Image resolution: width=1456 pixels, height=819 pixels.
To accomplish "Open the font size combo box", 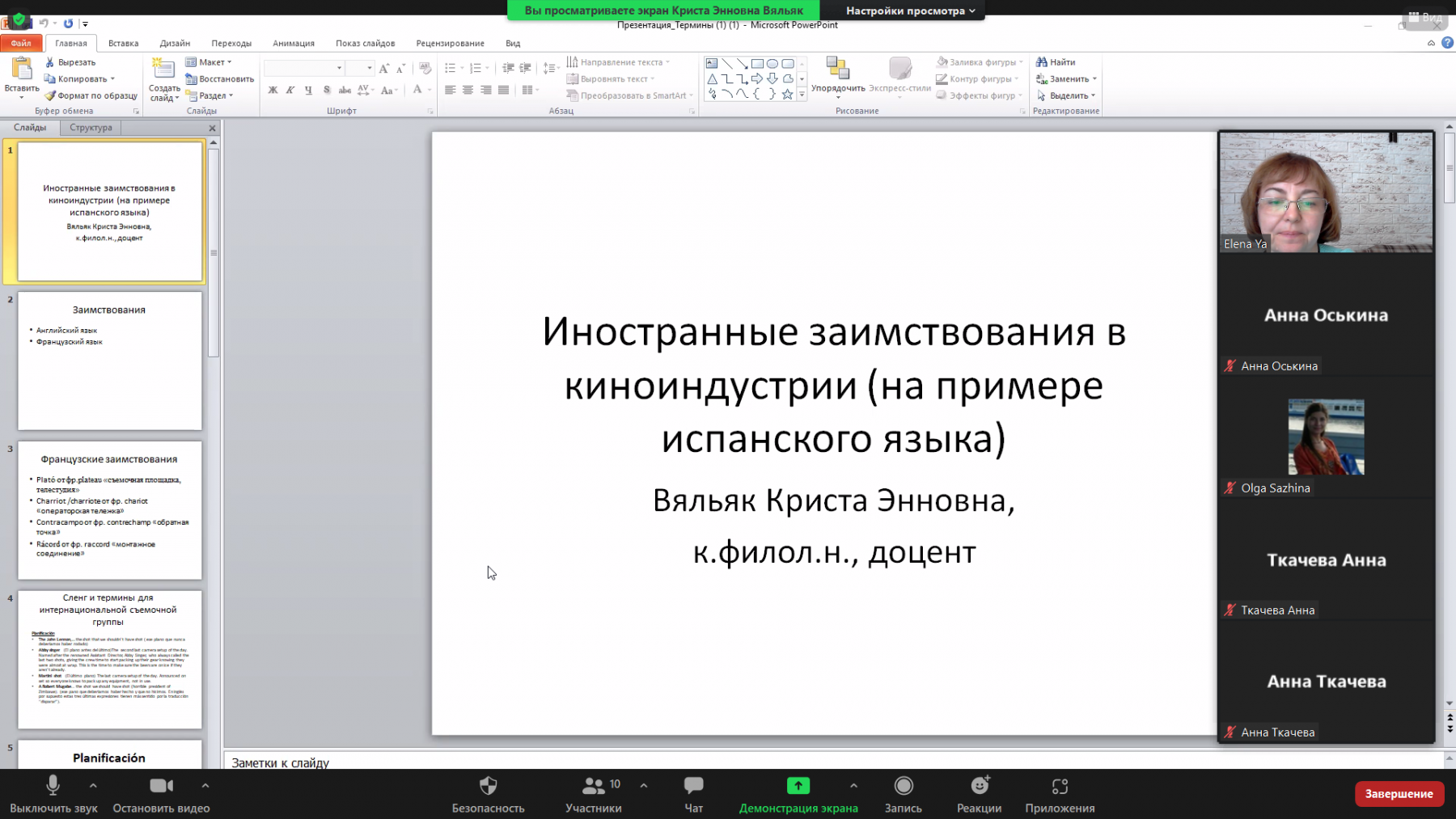I will 360,68.
